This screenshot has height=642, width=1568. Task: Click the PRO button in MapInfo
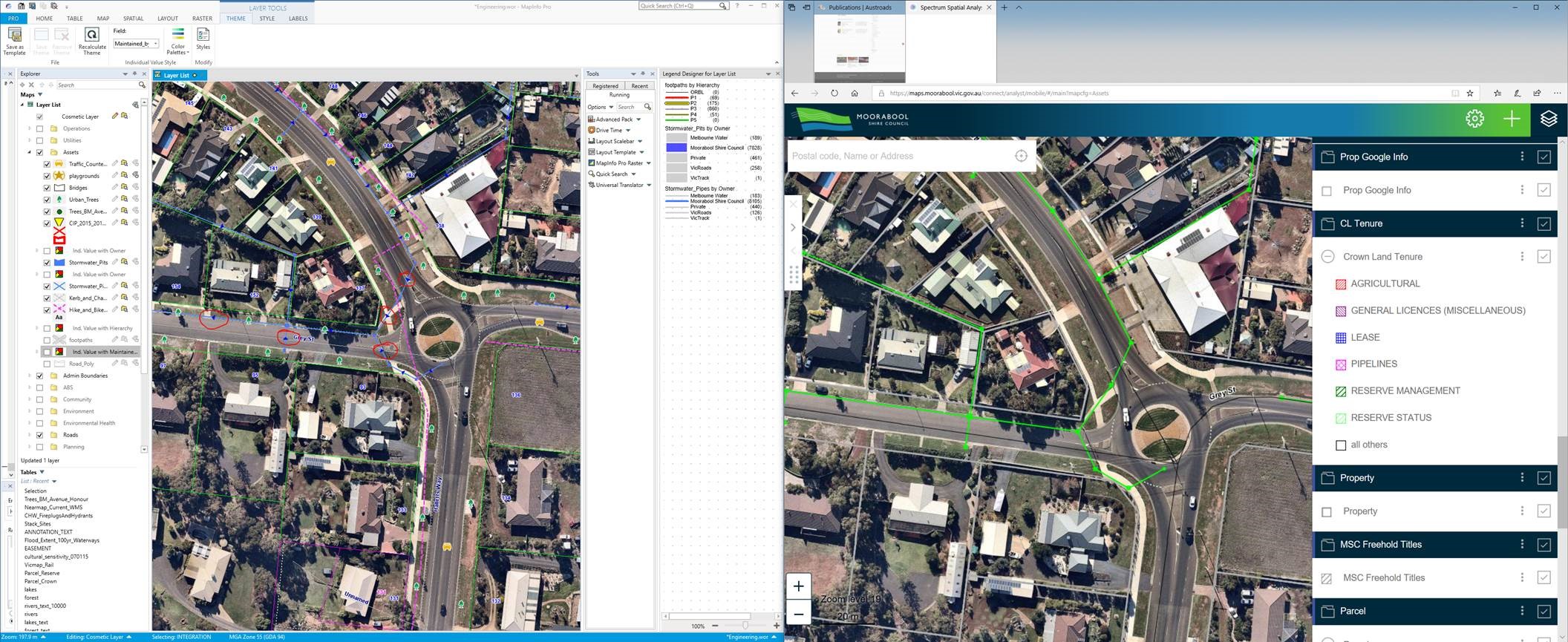click(13, 19)
